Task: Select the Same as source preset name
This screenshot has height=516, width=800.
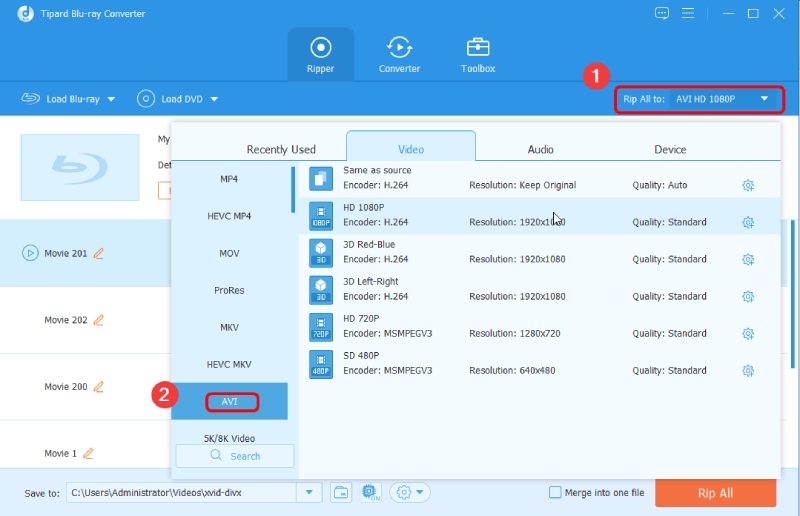Action: click(377, 170)
